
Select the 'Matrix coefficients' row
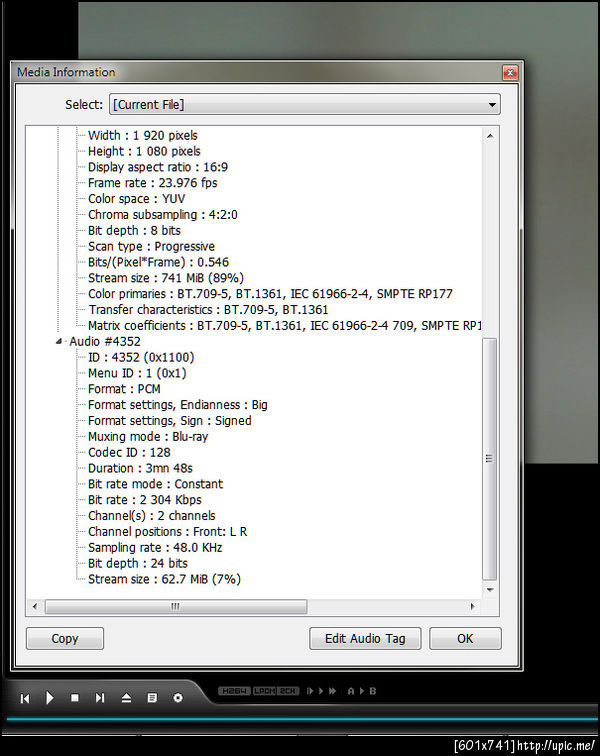pyautogui.click(x=285, y=326)
